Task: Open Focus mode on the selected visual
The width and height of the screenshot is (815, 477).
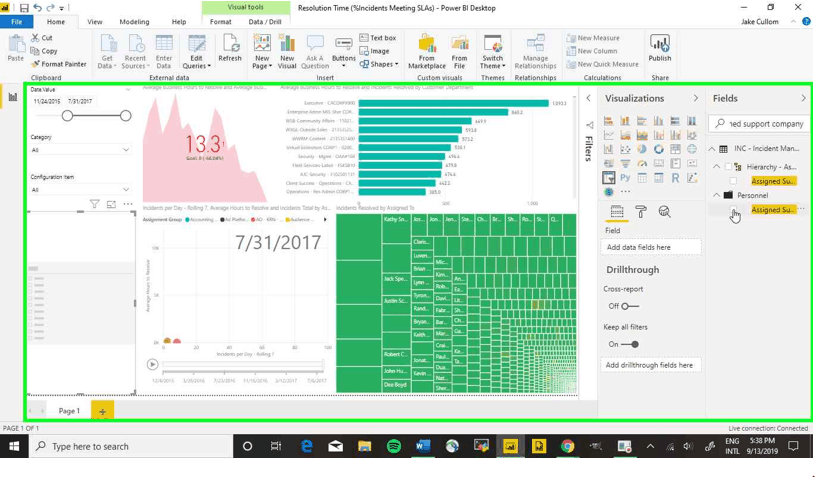Action: click(111, 204)
